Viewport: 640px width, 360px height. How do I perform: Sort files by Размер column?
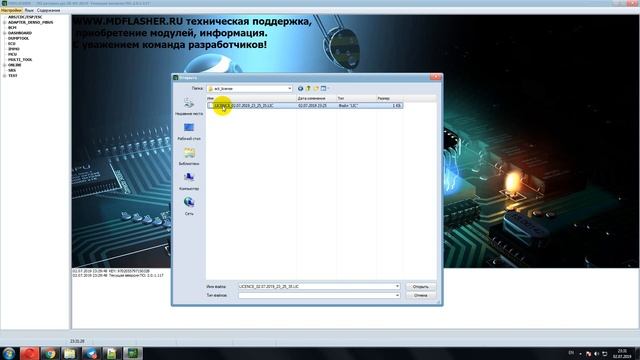pyautogui.click(x=389, y=98)
